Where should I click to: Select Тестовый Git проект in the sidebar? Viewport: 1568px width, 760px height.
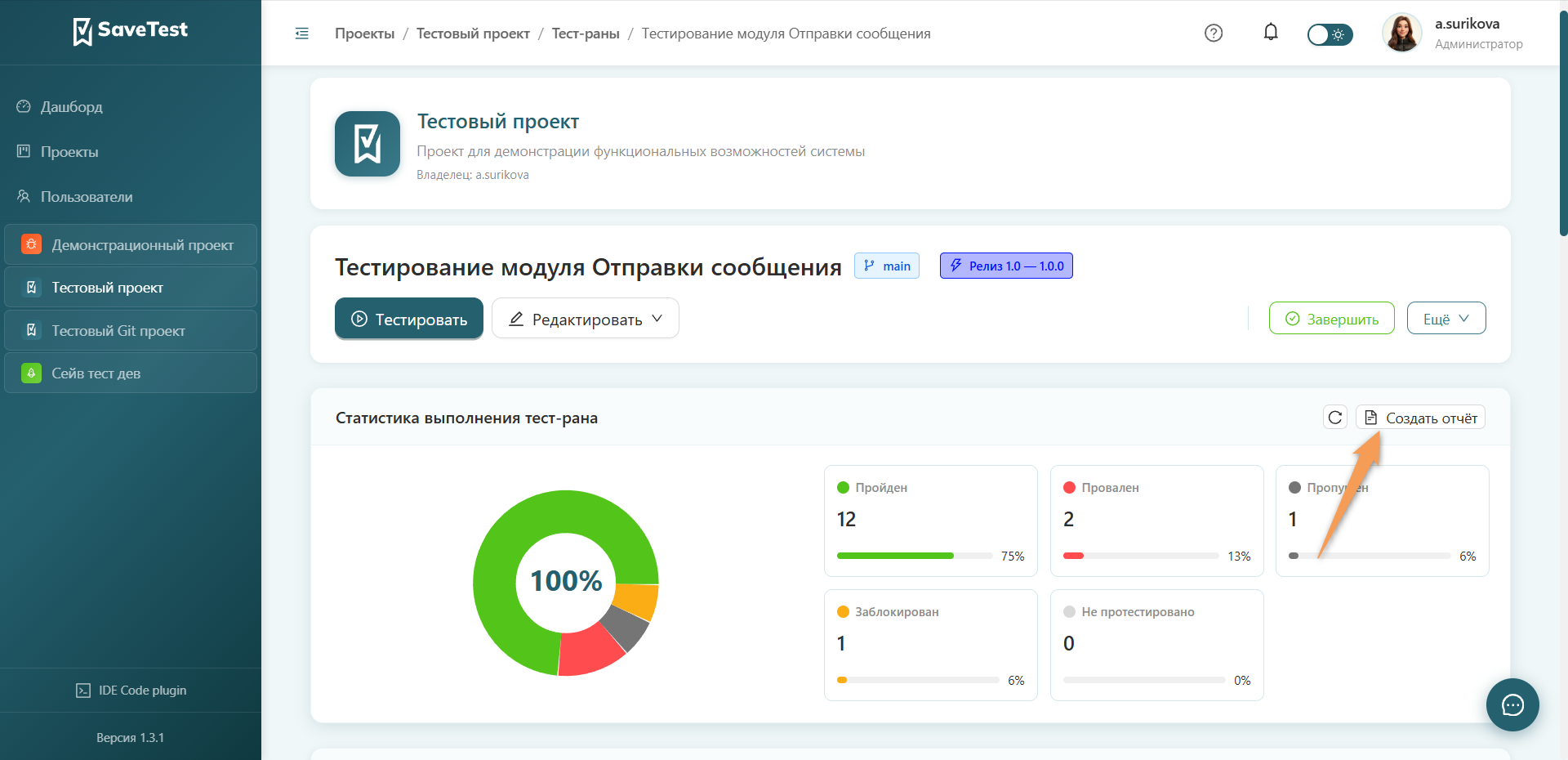131,331
